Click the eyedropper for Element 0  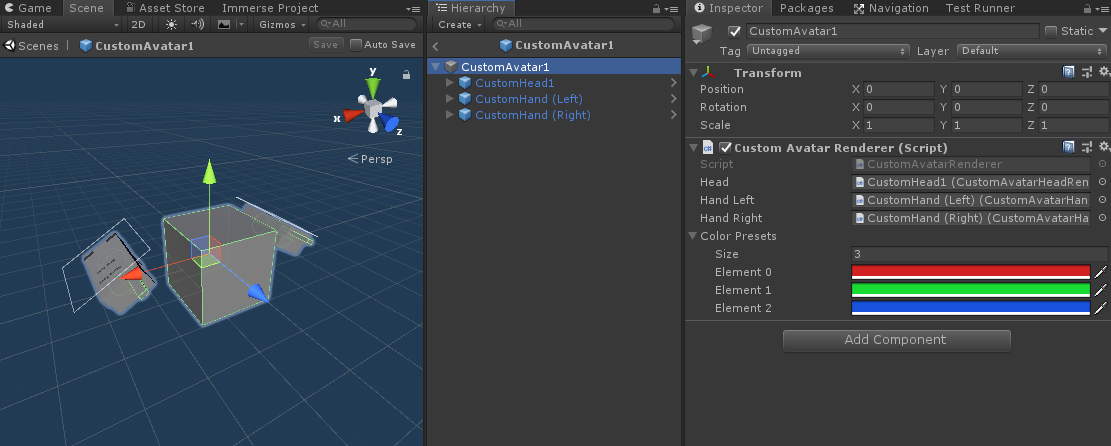pos(1100,272)
